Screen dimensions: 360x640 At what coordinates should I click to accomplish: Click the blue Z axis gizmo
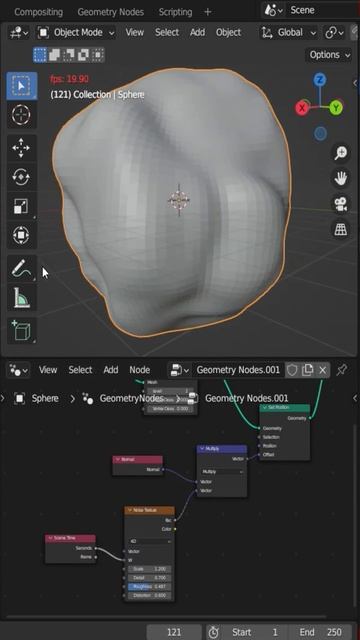tap(320, 80)
